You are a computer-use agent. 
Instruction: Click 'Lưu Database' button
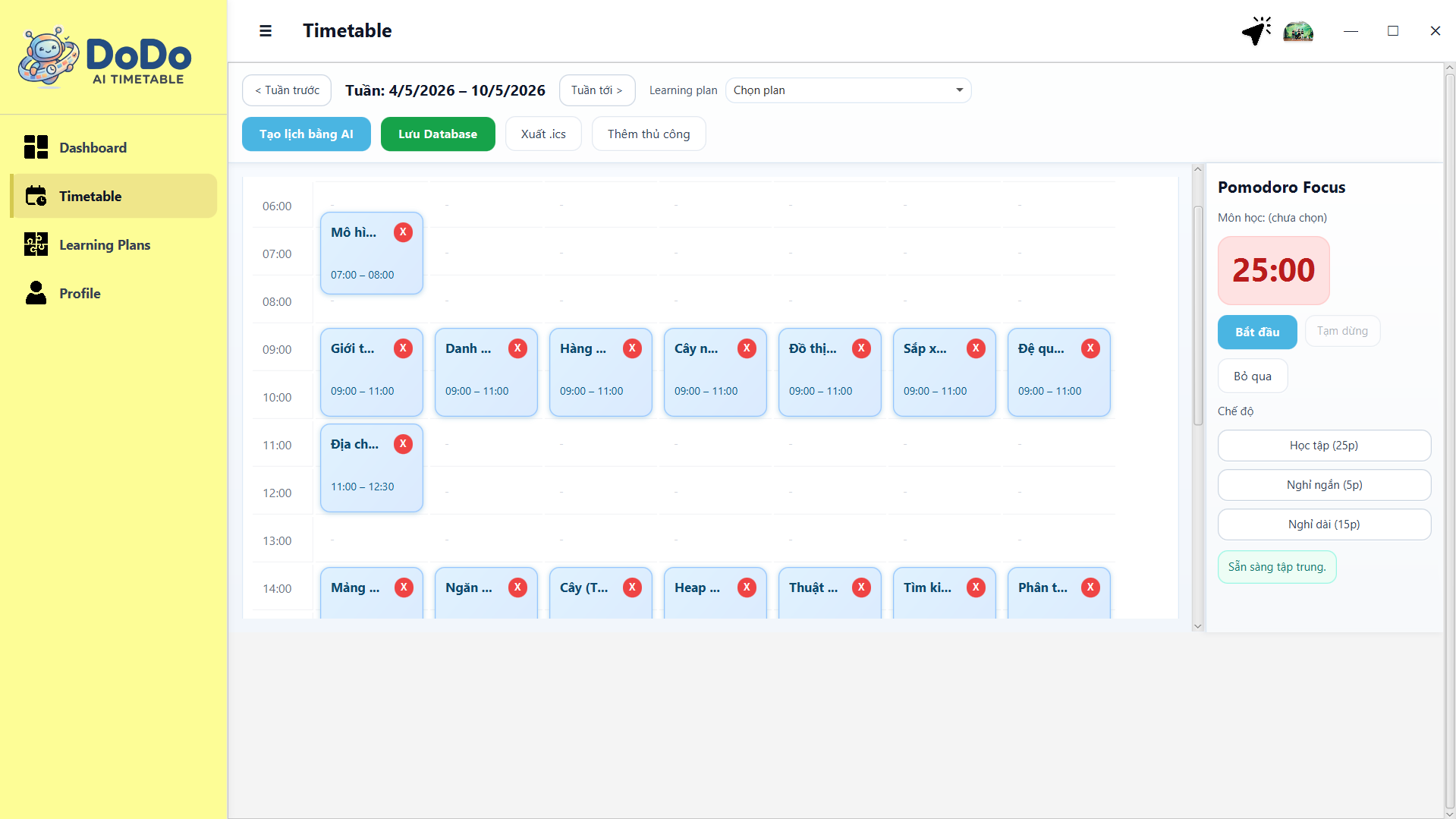[x=438, y=134]
